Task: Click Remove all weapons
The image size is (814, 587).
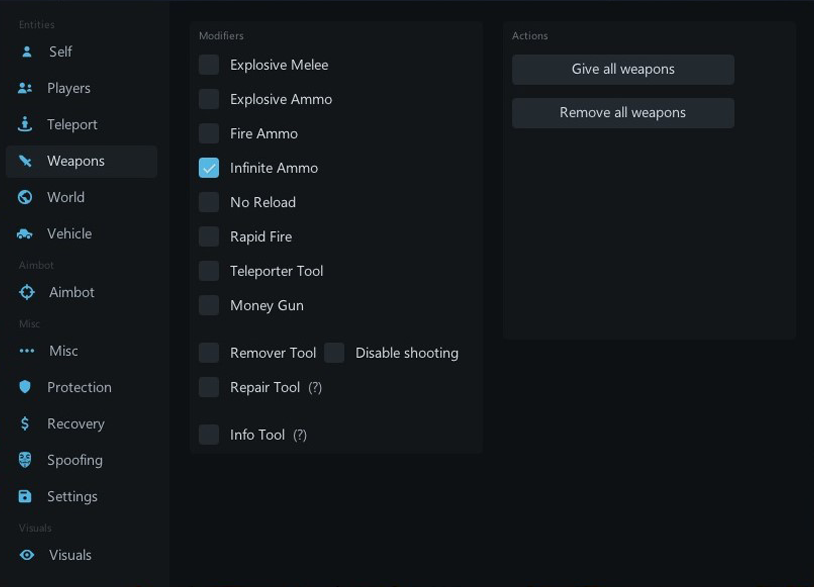Action: point(622,112)
